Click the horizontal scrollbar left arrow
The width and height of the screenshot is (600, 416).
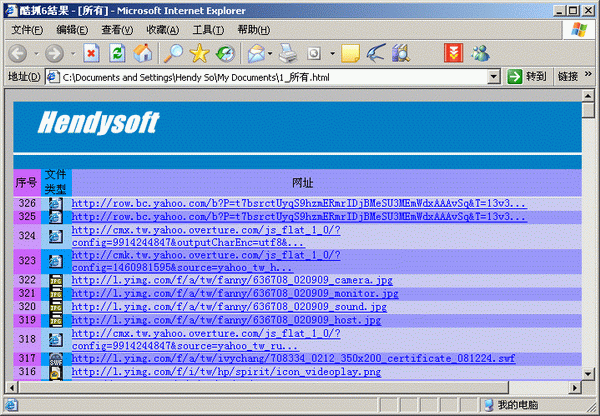point(12,387)
